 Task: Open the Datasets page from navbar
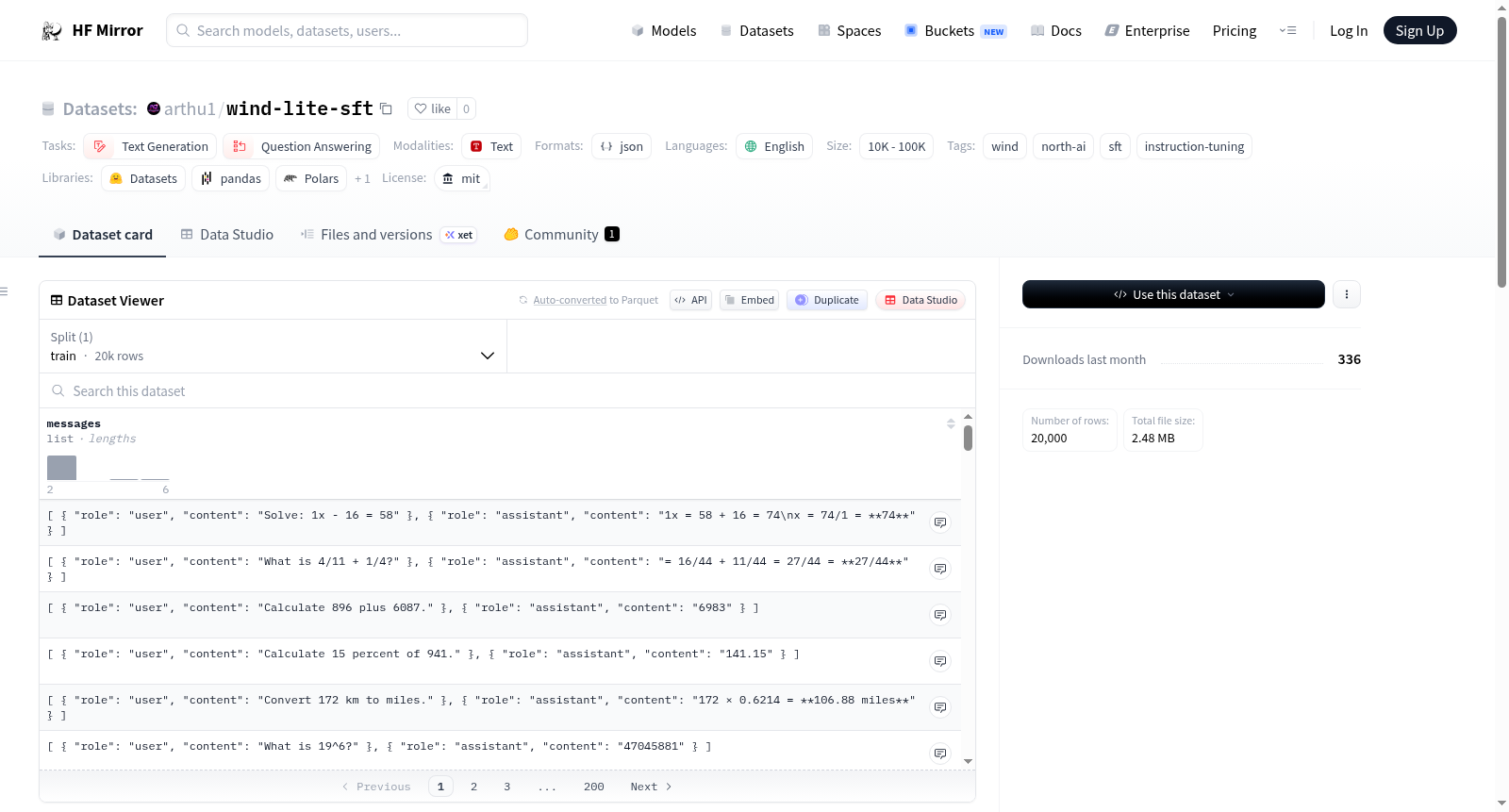(756, 30)
